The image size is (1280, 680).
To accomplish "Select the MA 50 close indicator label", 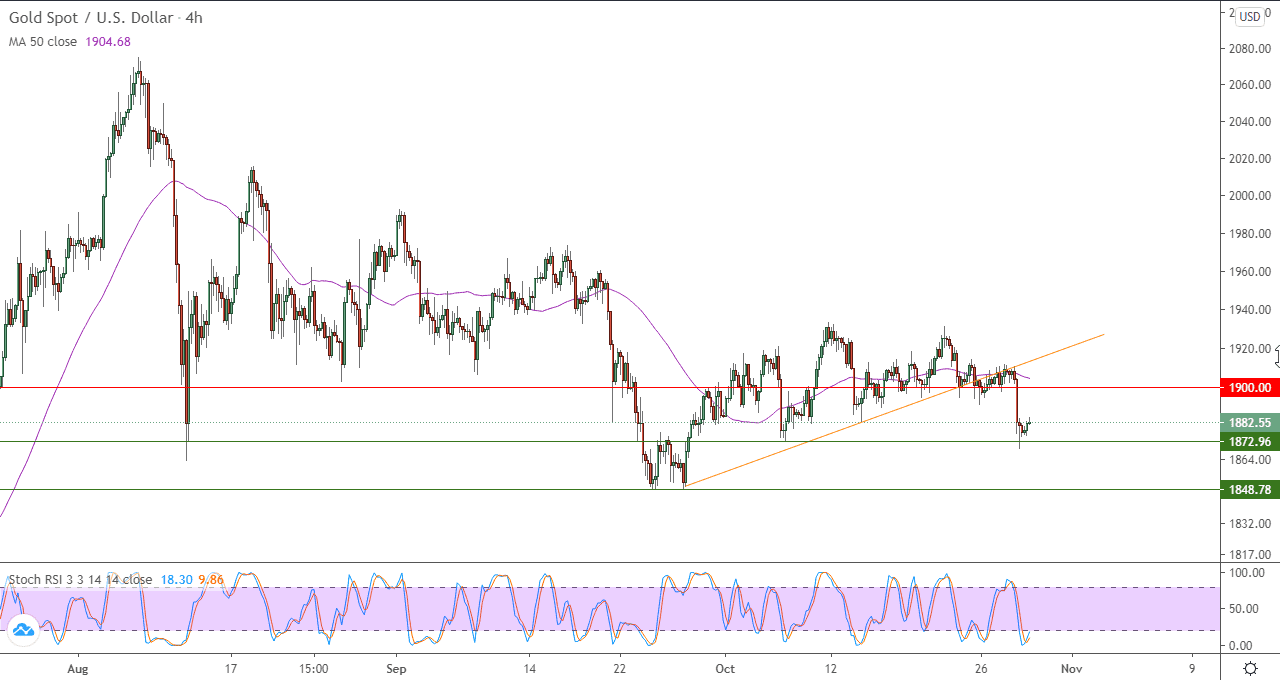I will [x=42, y=42].
